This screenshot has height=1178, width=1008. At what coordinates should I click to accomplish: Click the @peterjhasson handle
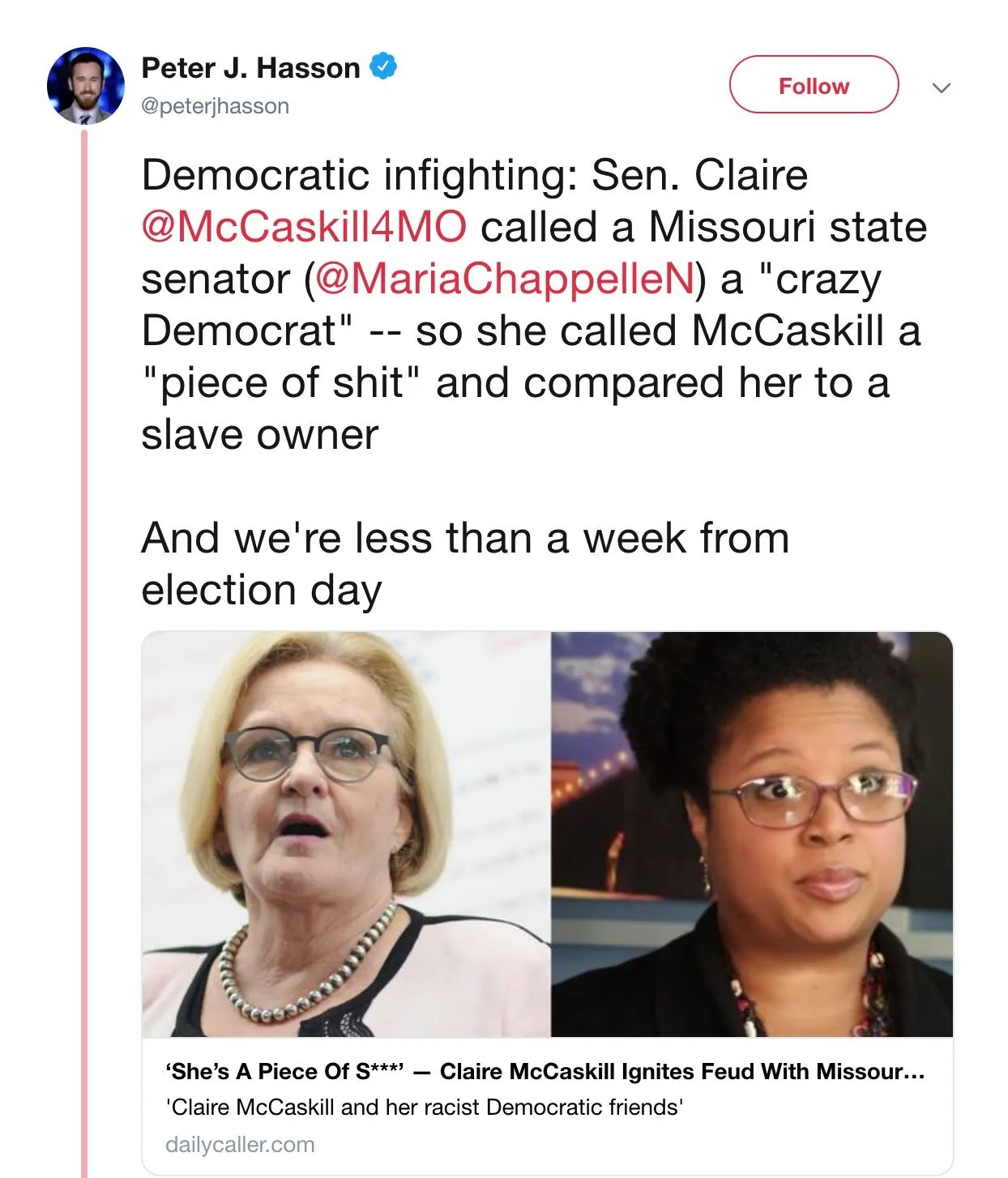(x=215, y=106)
